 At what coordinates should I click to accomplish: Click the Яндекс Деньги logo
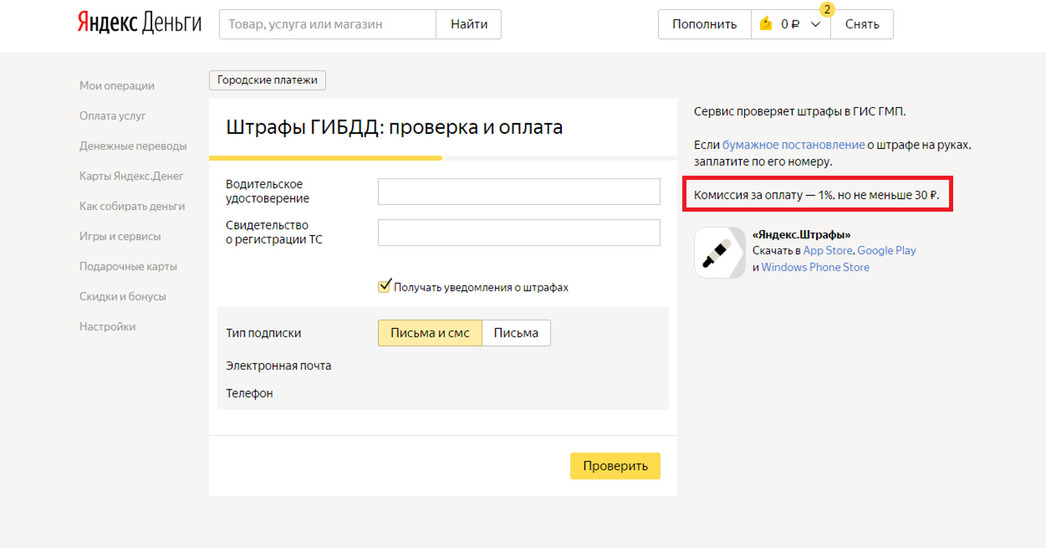139,24
